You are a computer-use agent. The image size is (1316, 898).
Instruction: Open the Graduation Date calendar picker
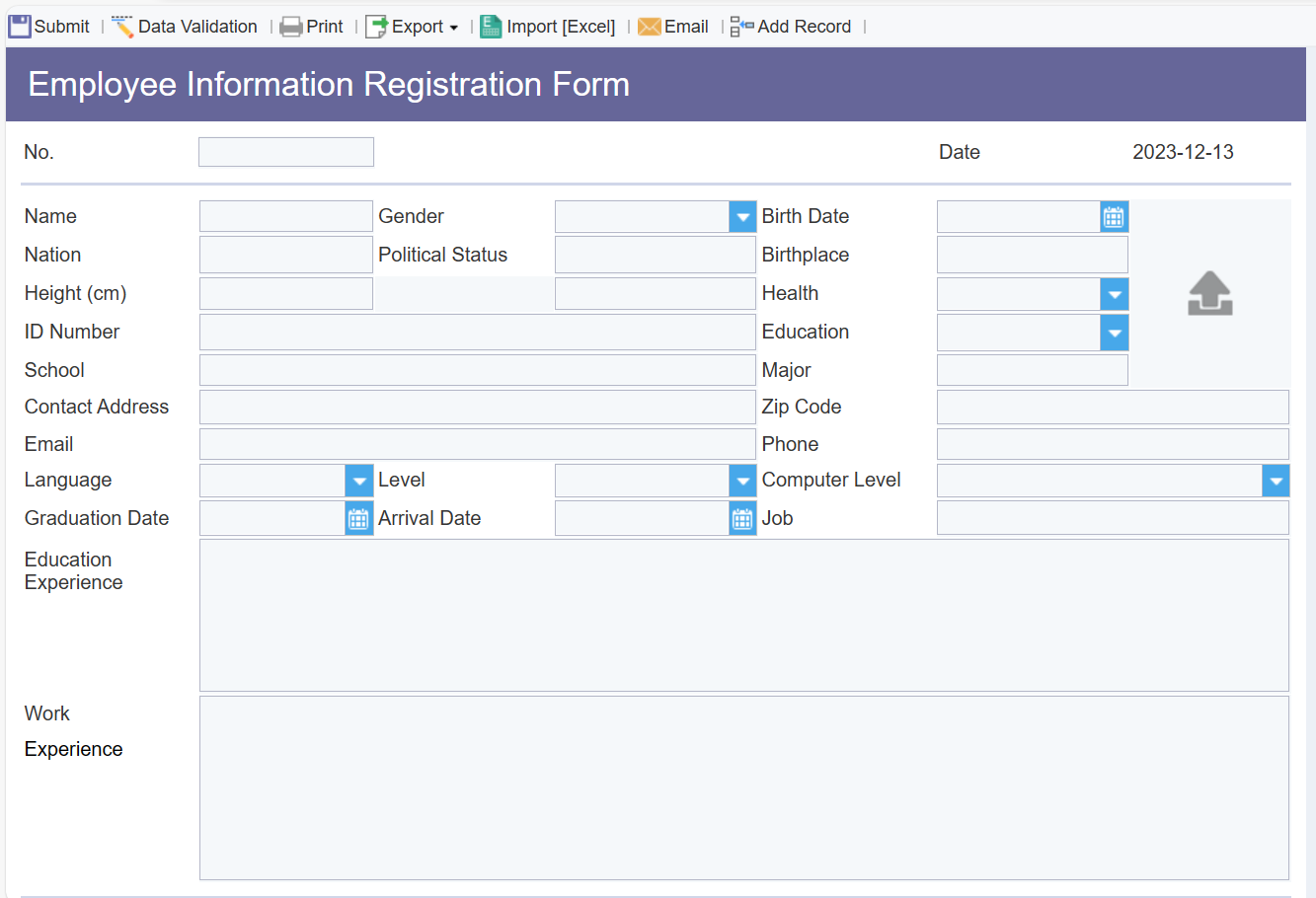[358, 517]
